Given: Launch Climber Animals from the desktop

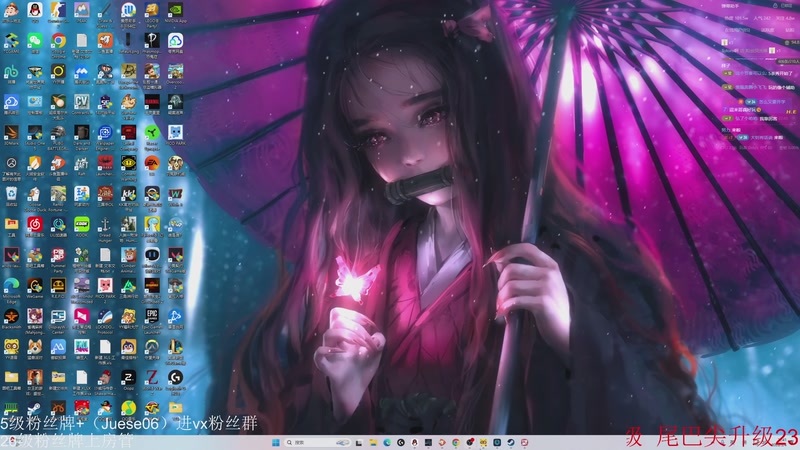Looking at the screenshot, I should coord(129,255).
